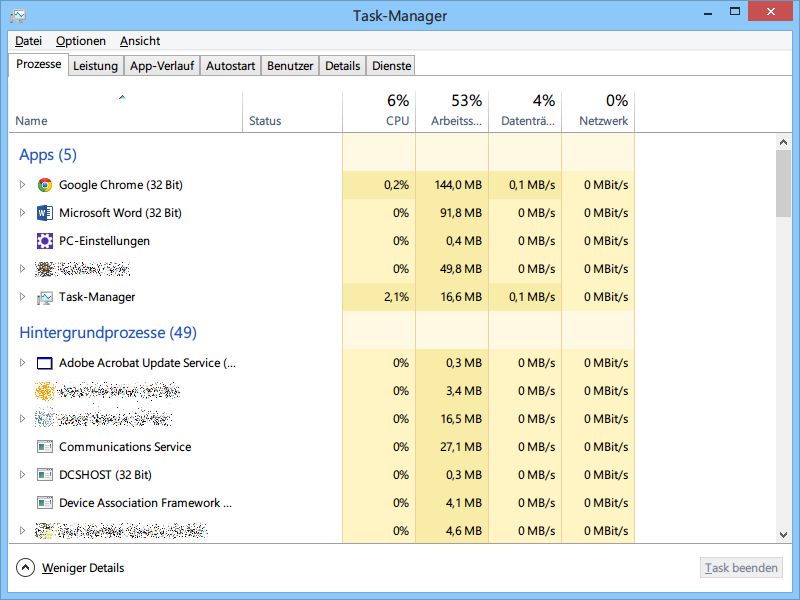Click the DCSHOST process icon

(x=45, y=475)
